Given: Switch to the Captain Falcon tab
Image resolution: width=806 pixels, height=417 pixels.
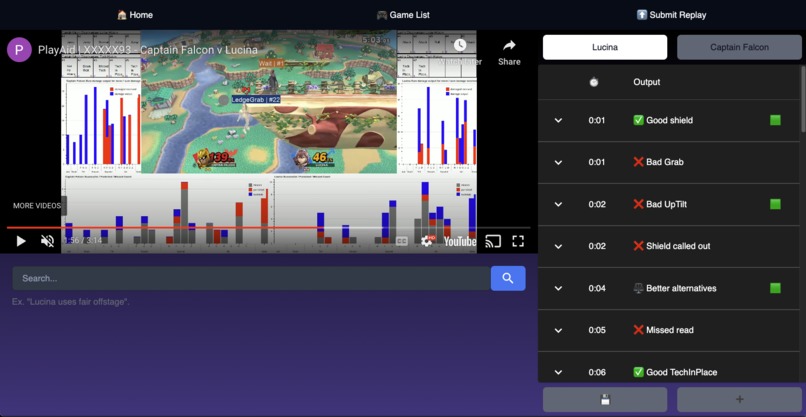Looking at the screenshot, I should [x=739, y=47].
